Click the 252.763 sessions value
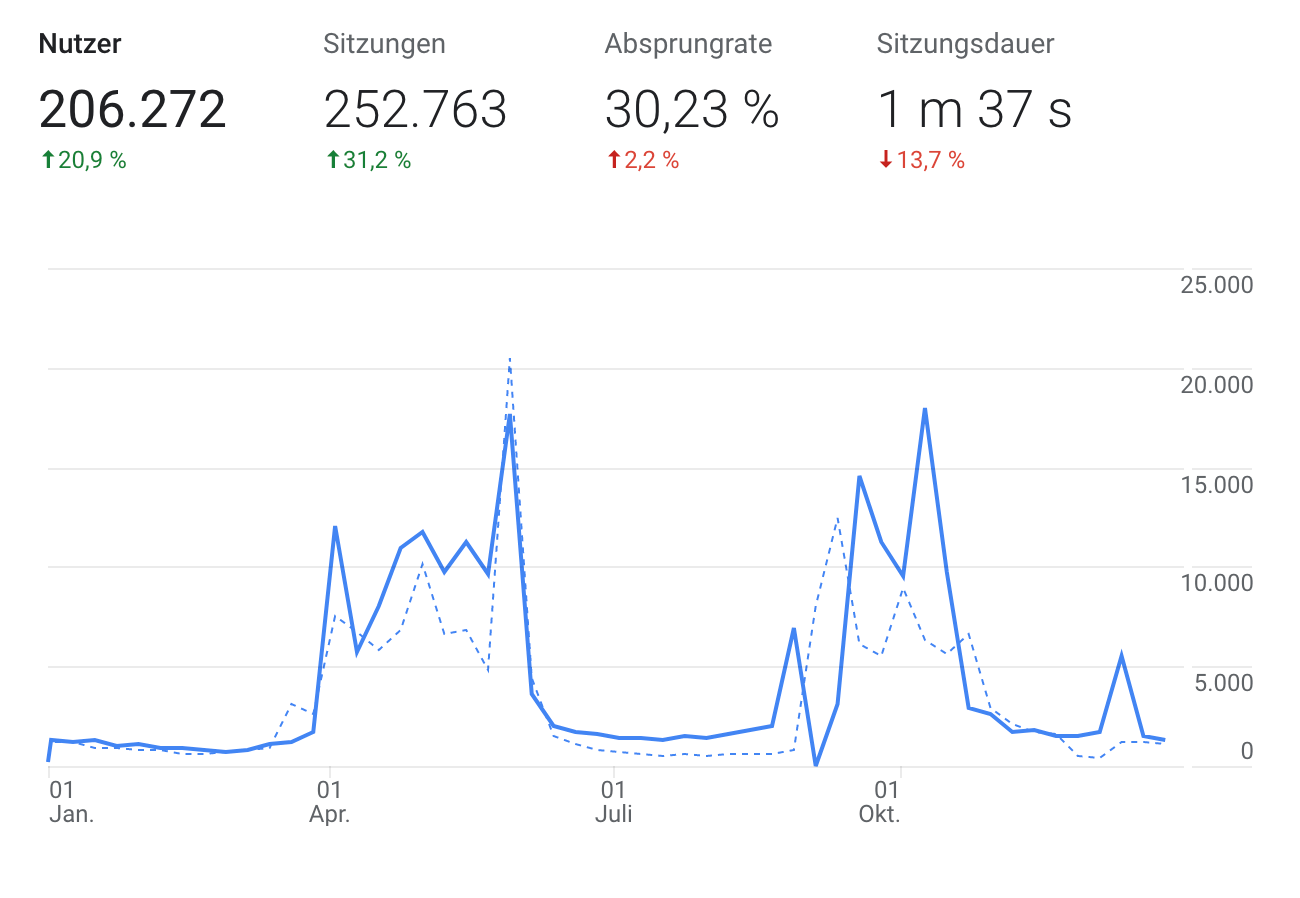Image resolution: width=1300 pixels, height=898 pixels. tap(415, 109)
